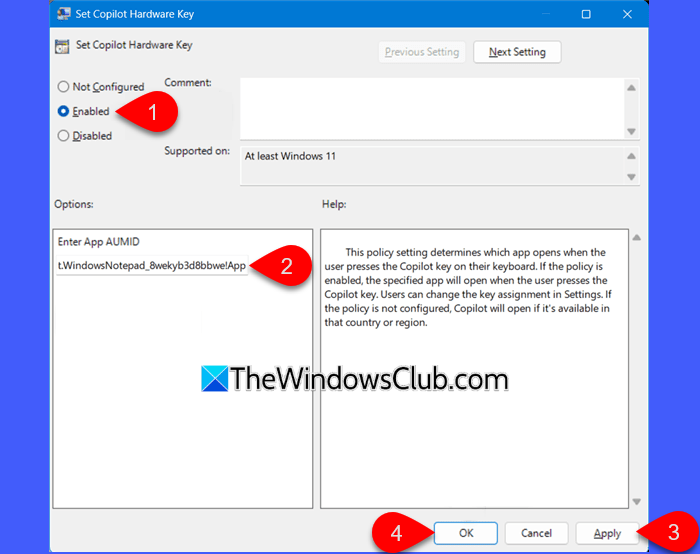Select the Disabled radio button
Image resolution: width=700 pixels, height=554 pixels.
63,136
